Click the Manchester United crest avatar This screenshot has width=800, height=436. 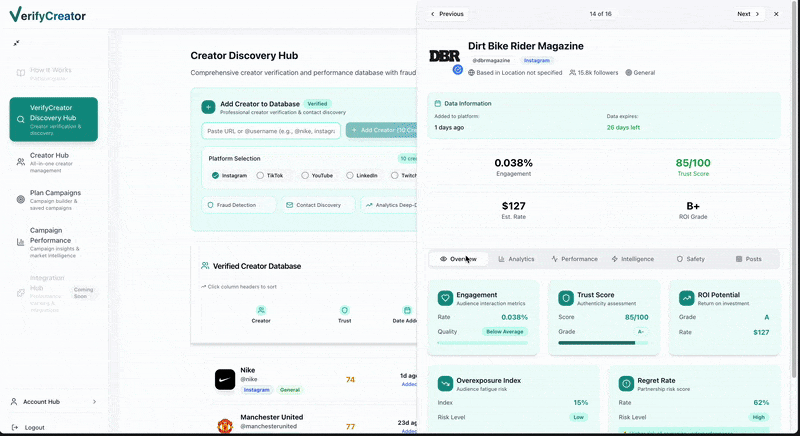pos(225,426)
